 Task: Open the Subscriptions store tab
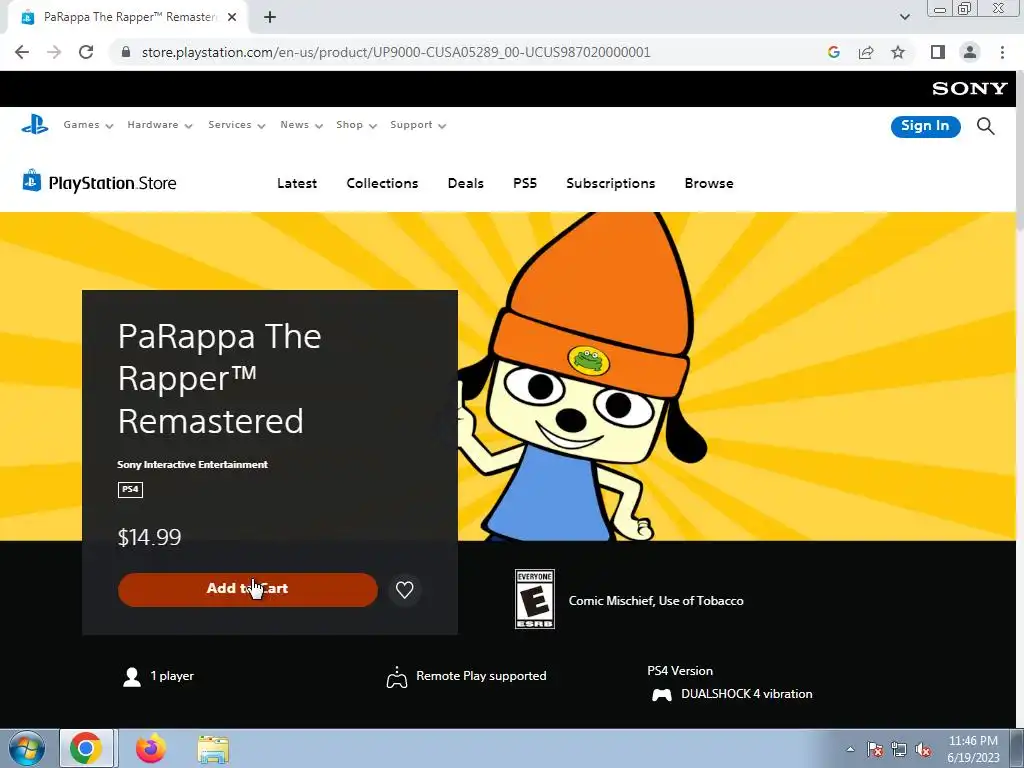(x=611, y=184)
